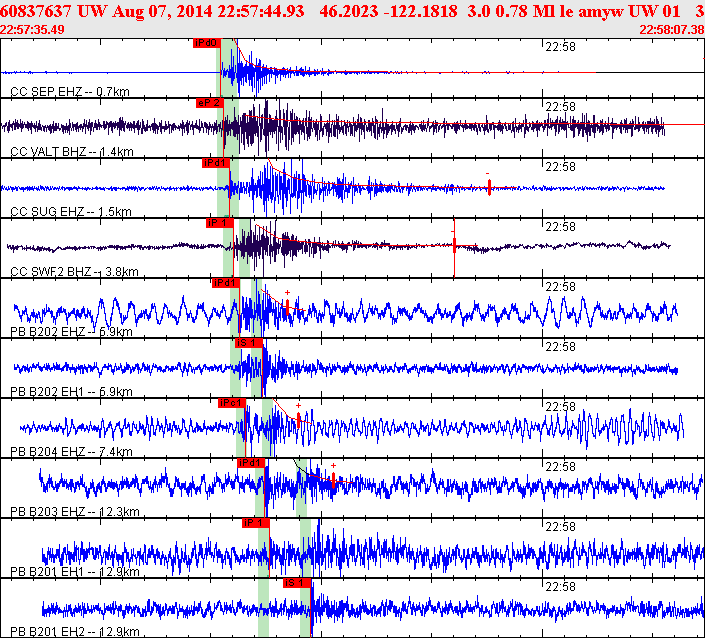Click the red coda end marker on SUG trace
705x638 pixels.
(489, 186)
